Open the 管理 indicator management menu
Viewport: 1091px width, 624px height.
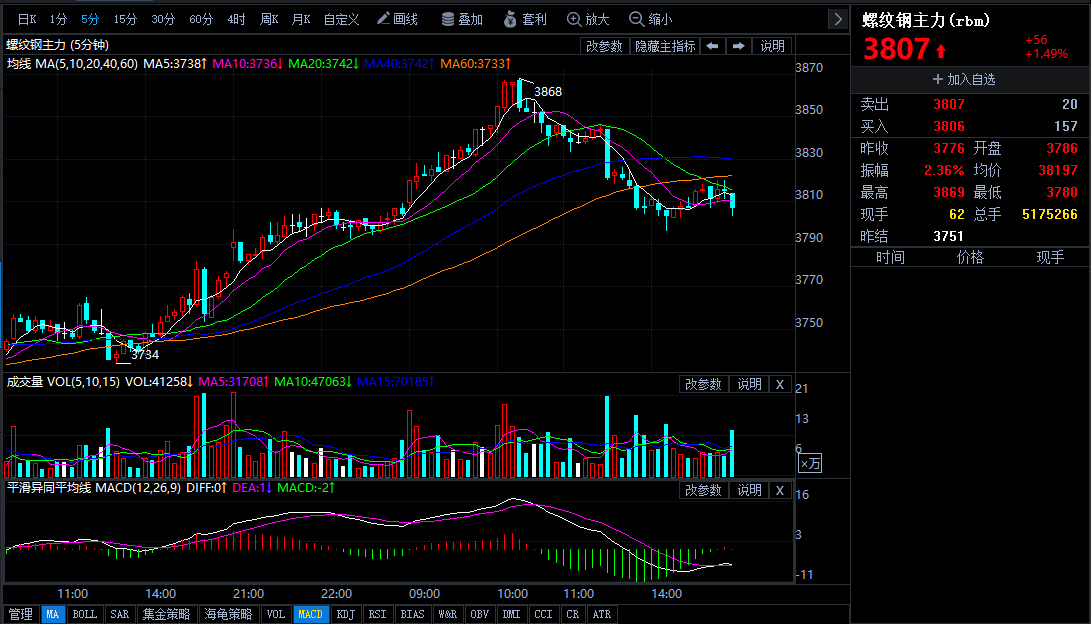click(x=20, y=614)
